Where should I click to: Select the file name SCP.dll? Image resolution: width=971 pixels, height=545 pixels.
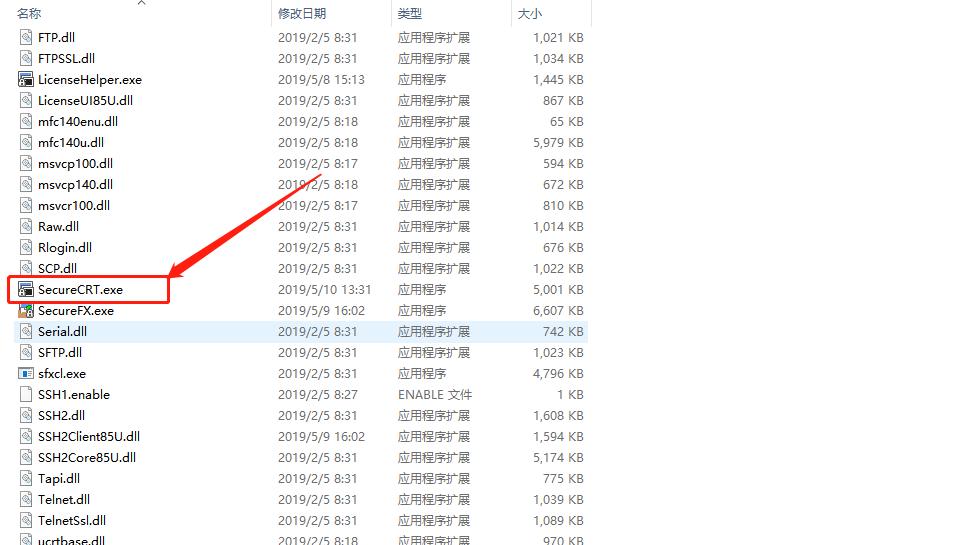[58, 268]
